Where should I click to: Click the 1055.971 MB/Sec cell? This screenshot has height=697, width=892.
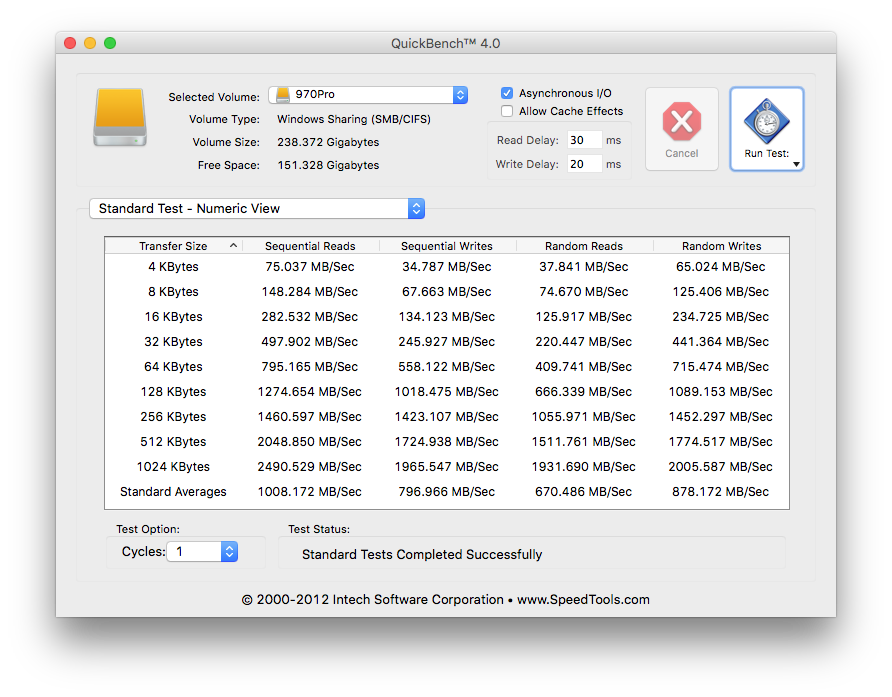[x=584, y=416]
